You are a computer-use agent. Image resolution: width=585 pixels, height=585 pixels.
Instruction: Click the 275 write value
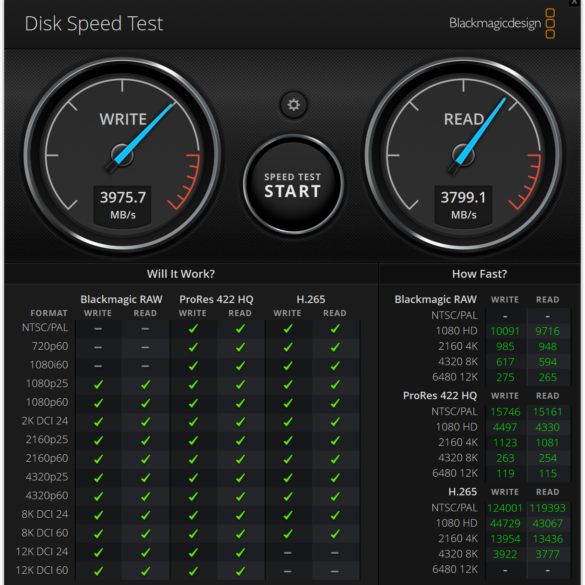click(x=505, y=377)
